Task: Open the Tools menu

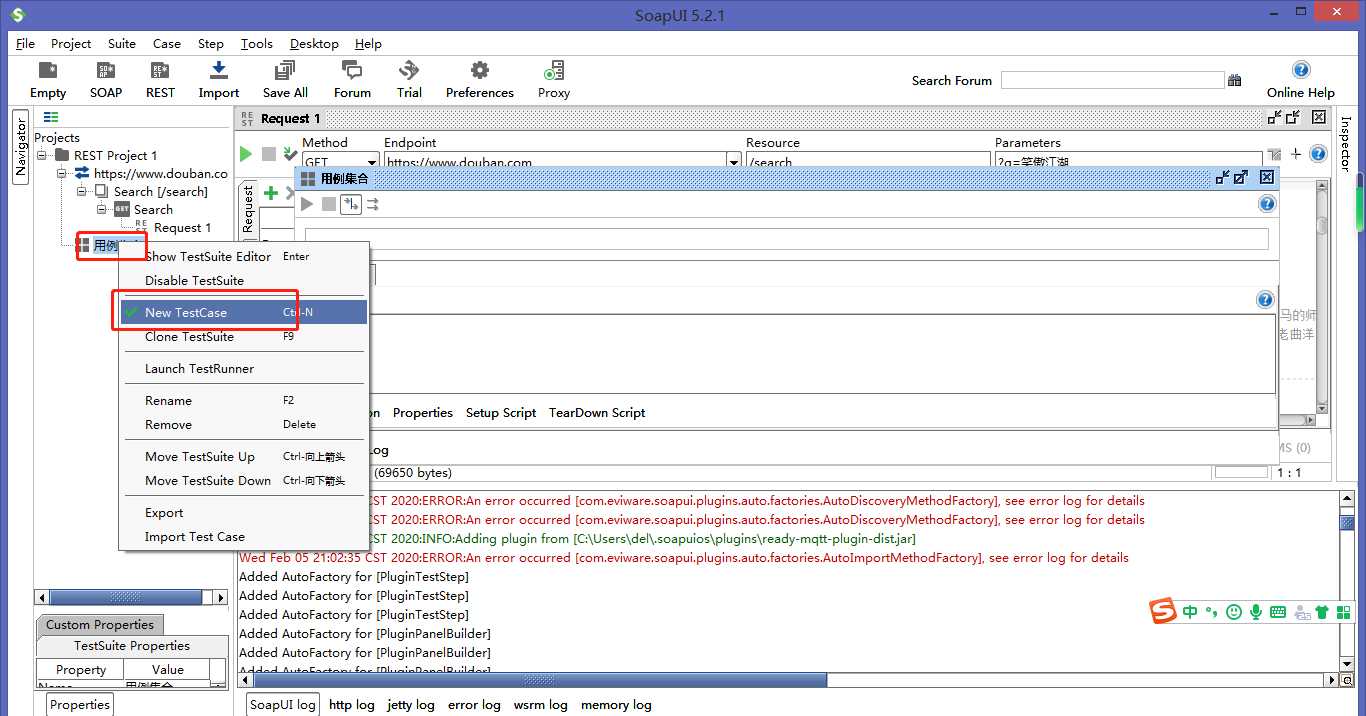Action: pyautogui.click(x=257, y=43)
